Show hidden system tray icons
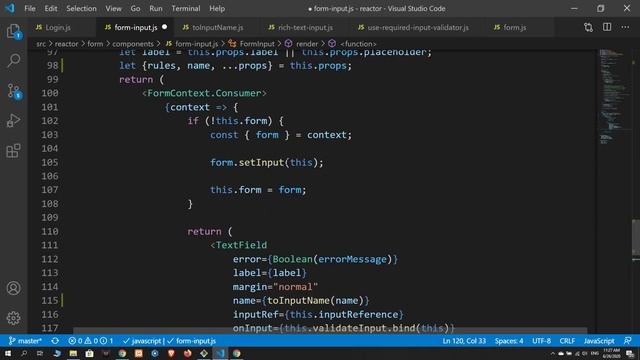The width and height of the screenshot is (640, 360). coord(553,353)
